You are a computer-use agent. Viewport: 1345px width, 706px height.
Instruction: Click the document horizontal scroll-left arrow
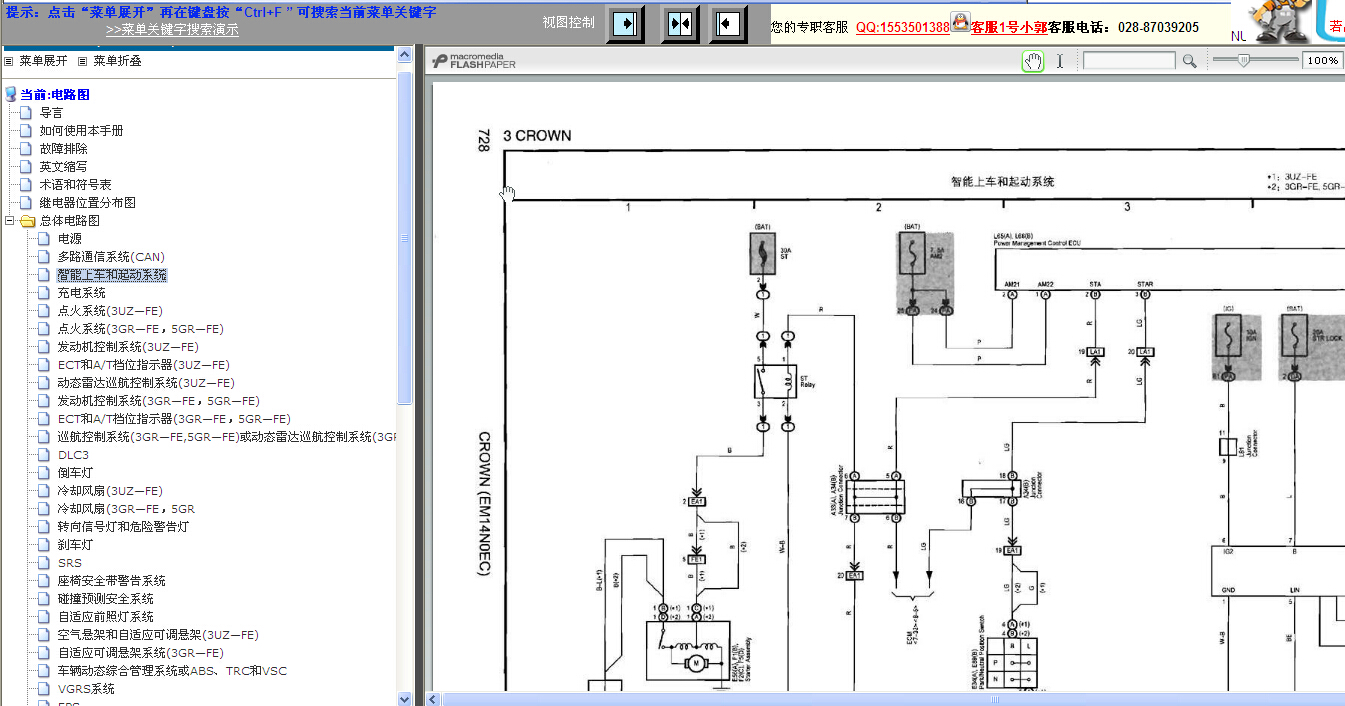pyautogui.click(x=434, y=699)
